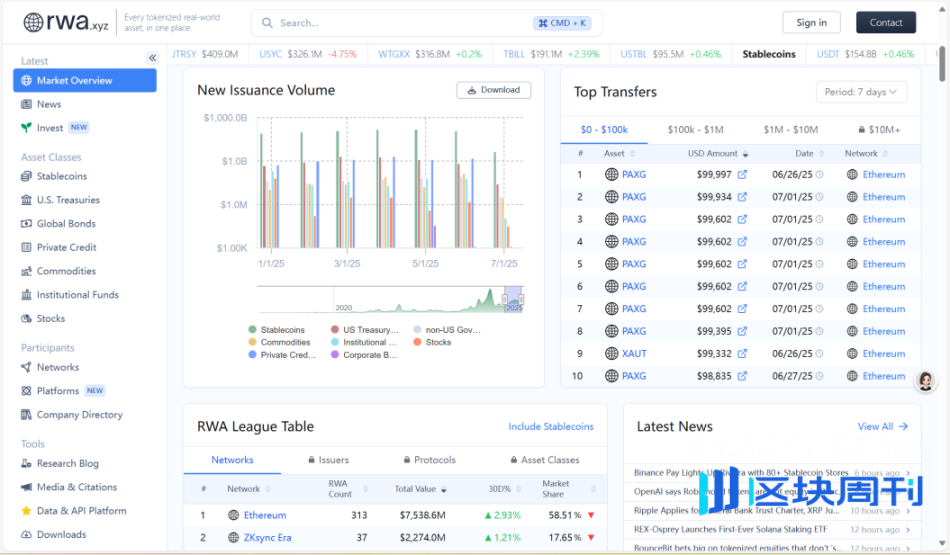Image resolution: width=950 pixels, height=555 pixels.
Task: Click the Stablecoins sidebar icon
Action: [x=26, y=176]
